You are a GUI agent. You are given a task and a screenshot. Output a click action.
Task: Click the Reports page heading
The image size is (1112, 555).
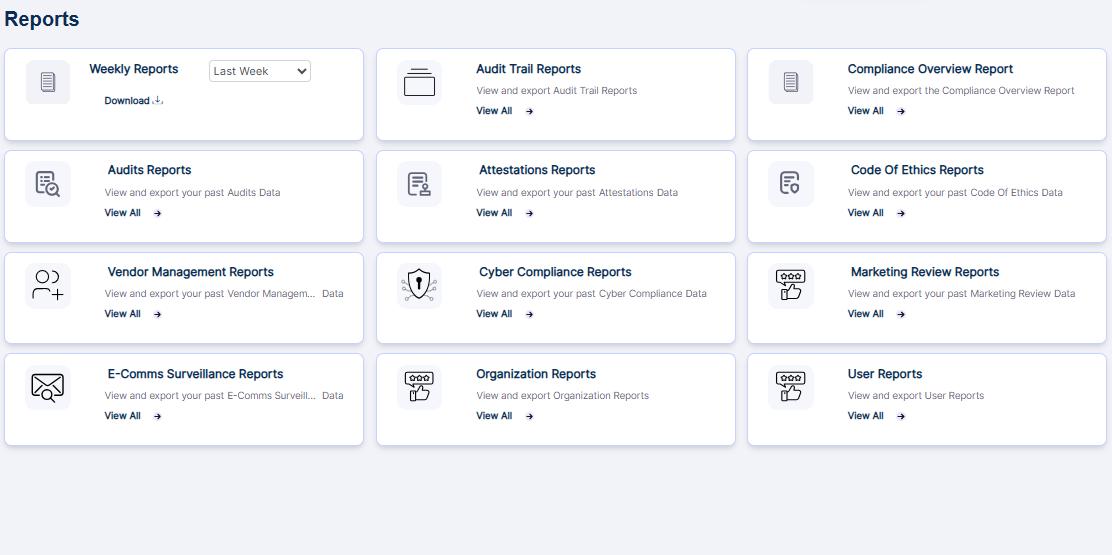[42, 20]
